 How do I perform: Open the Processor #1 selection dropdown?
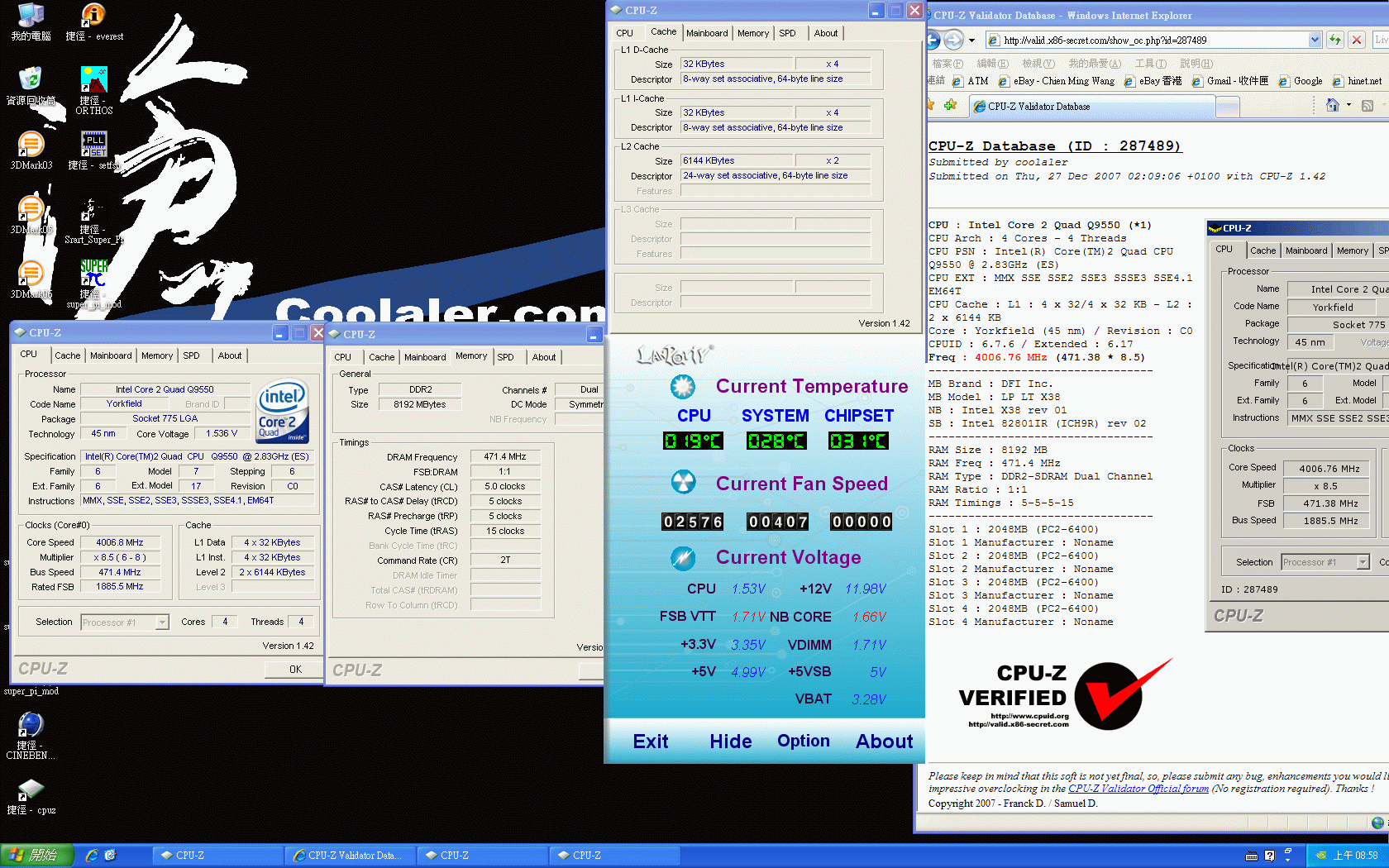[x=162, y=622]
